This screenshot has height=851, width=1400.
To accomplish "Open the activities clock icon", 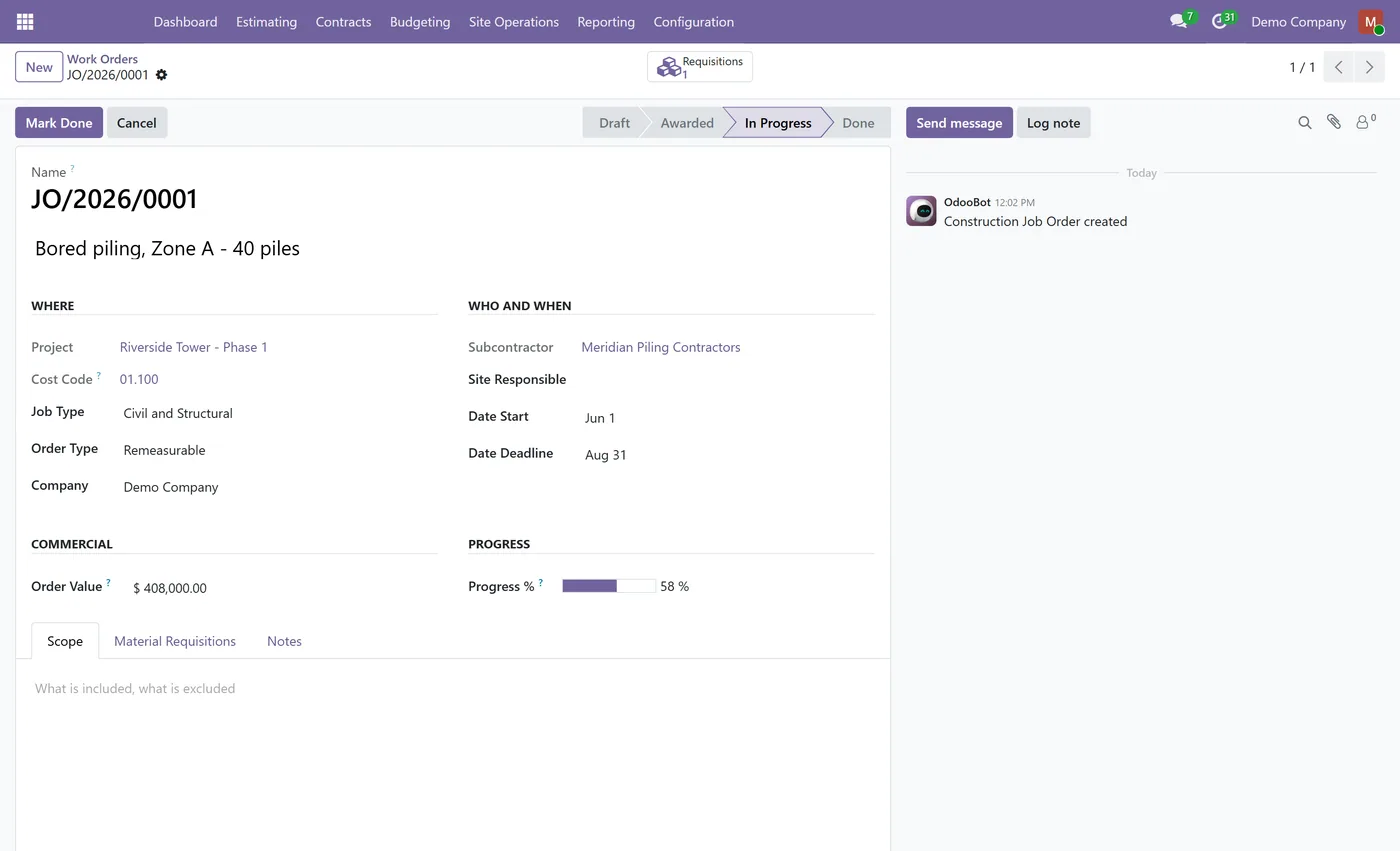I will click(x=1219, y=21).
